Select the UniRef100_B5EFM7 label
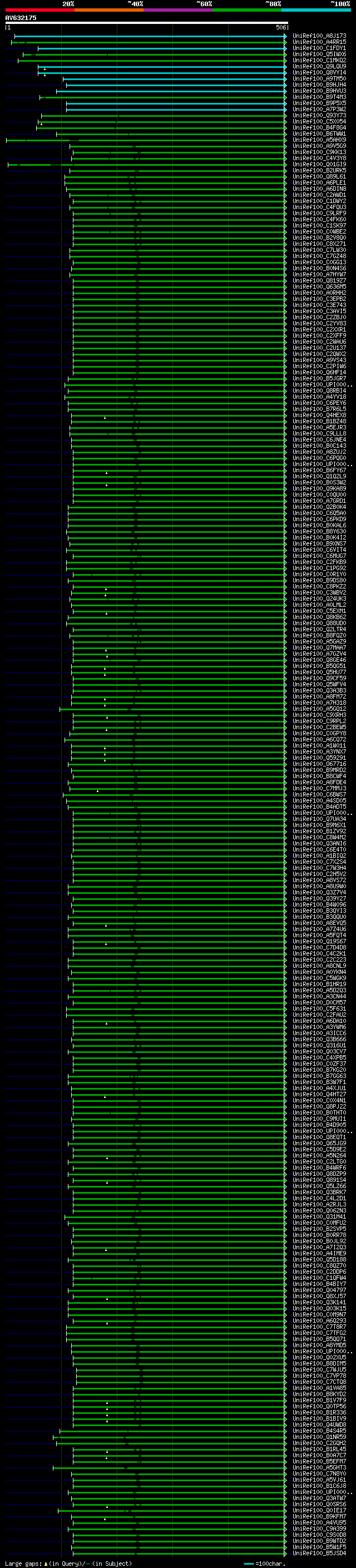The height and width of the screenshot is (1568, 356). (x=319, y=1461)
